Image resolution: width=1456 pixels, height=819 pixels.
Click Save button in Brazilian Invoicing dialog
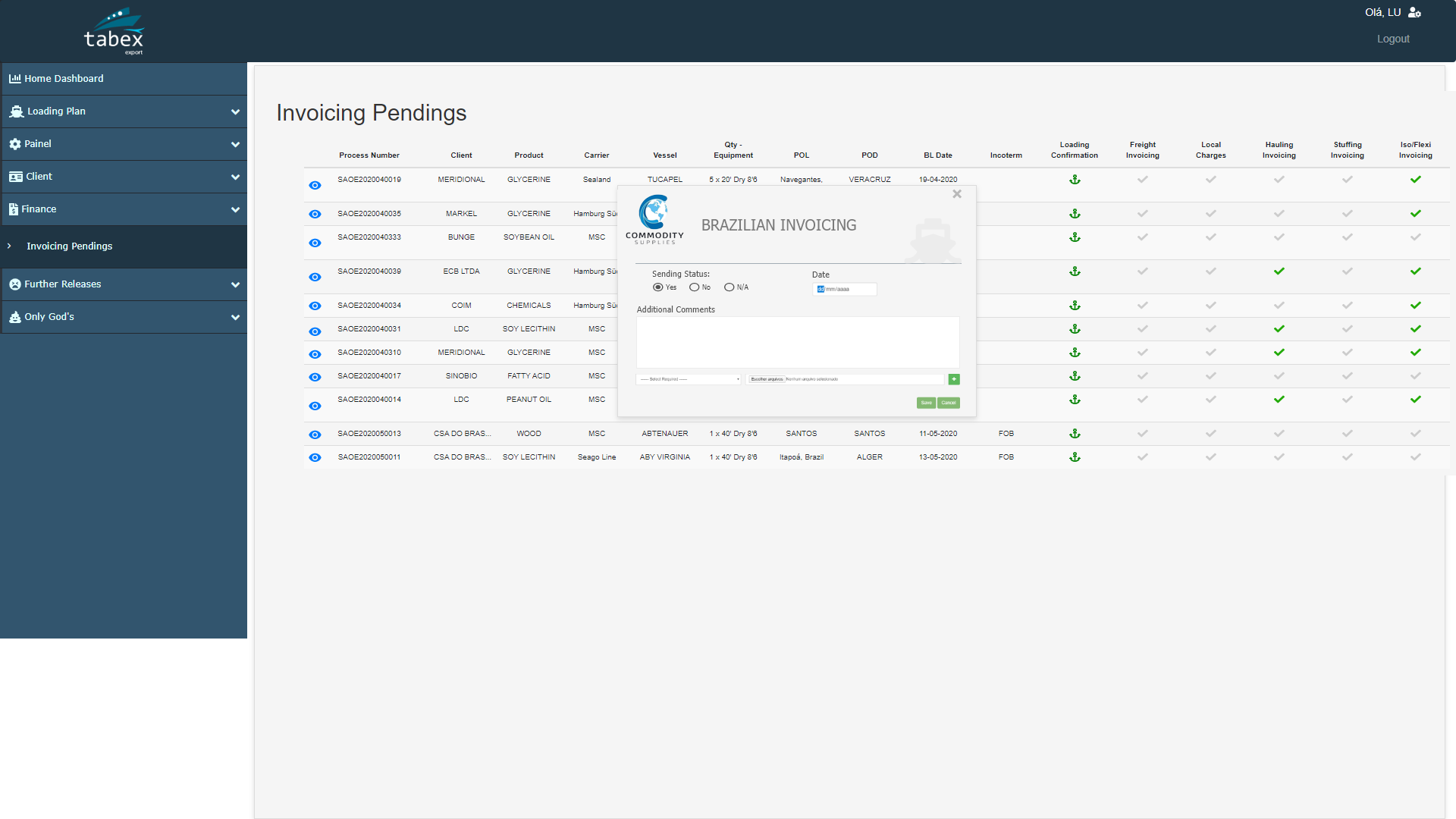tap(926, 403)
